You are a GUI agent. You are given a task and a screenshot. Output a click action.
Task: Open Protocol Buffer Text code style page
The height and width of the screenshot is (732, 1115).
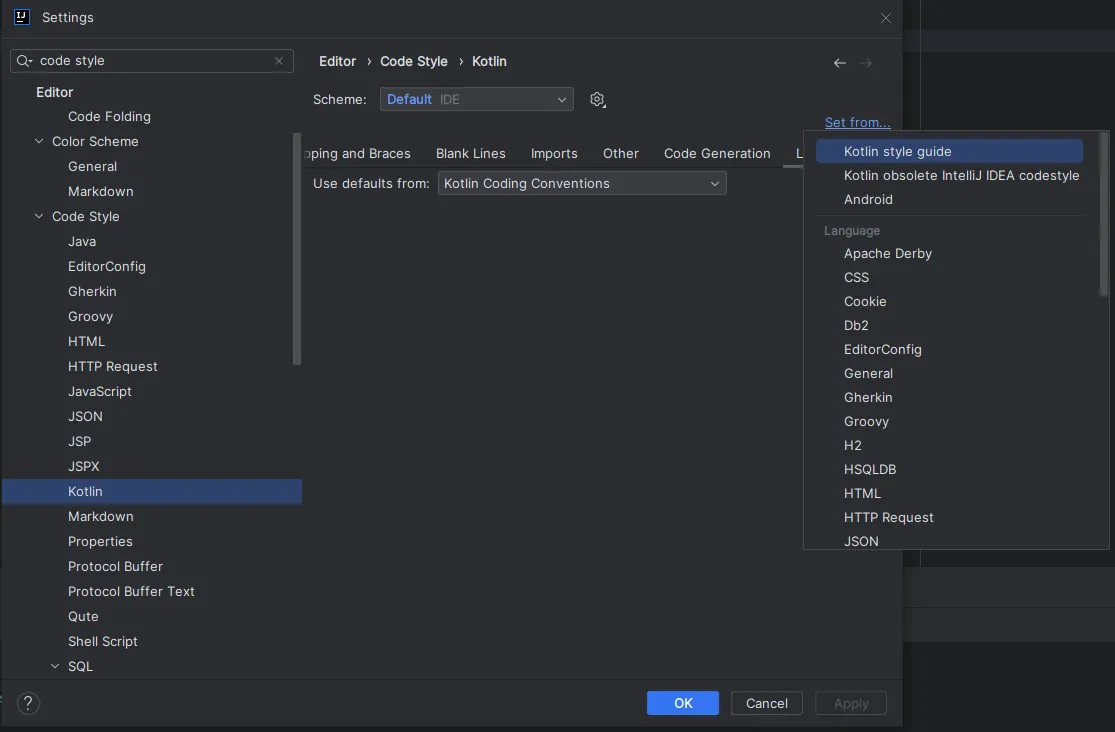pyautogui.click(x=151, y=591)
